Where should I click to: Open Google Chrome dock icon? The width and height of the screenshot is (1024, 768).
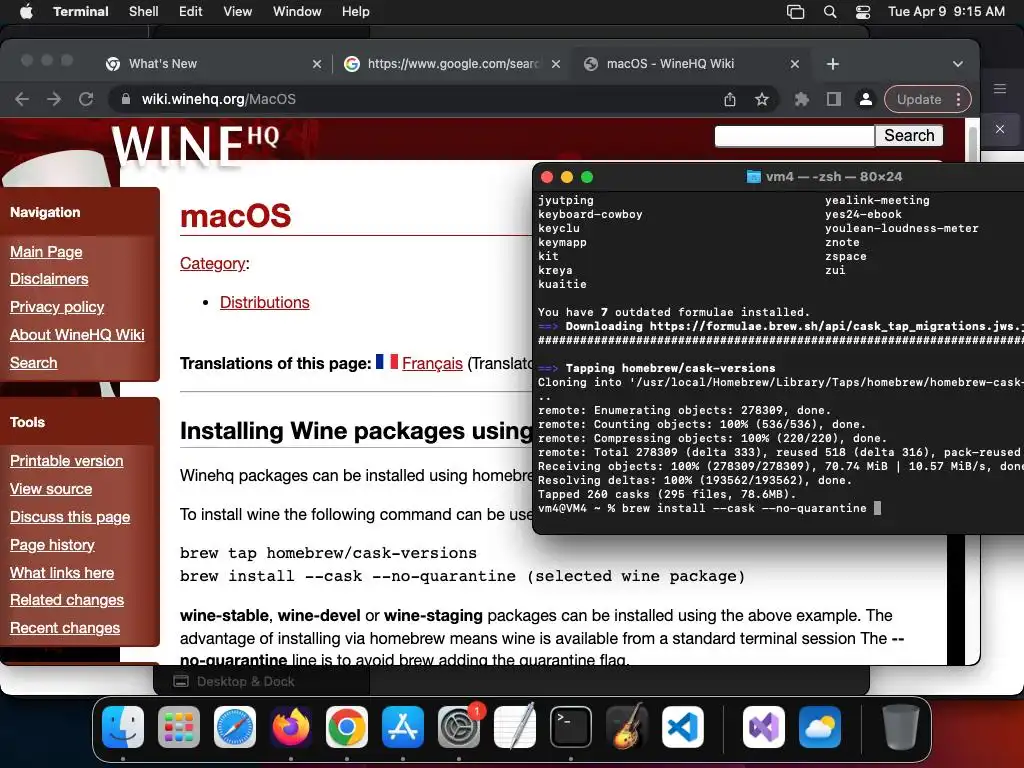347,727
